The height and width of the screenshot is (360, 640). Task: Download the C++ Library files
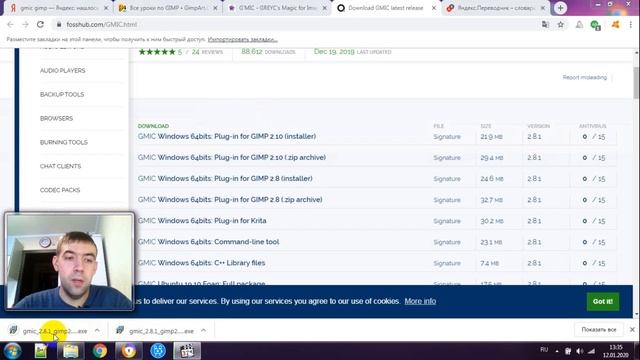click(202, 263)
